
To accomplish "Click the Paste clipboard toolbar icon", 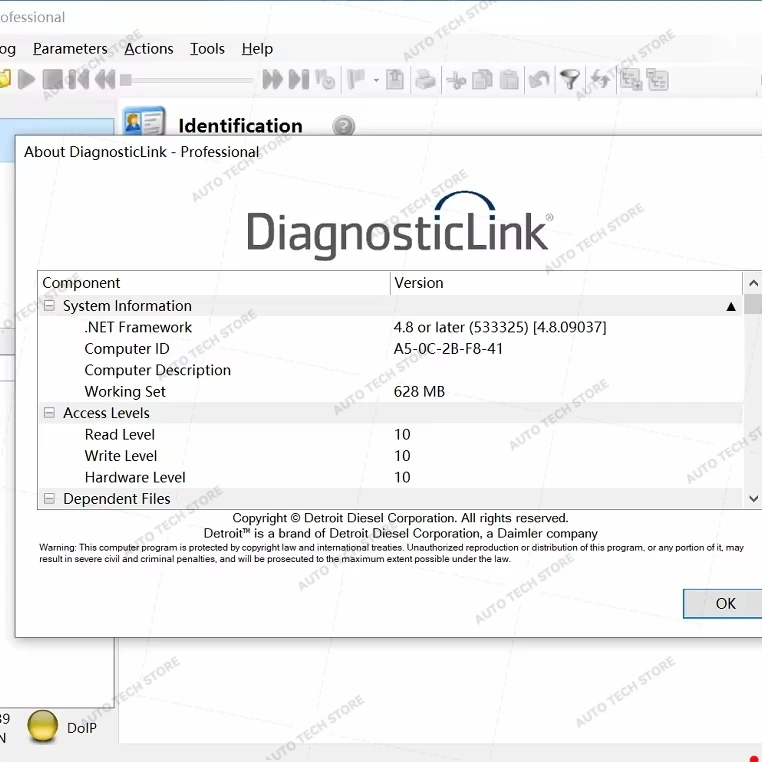I will [509, 80].
